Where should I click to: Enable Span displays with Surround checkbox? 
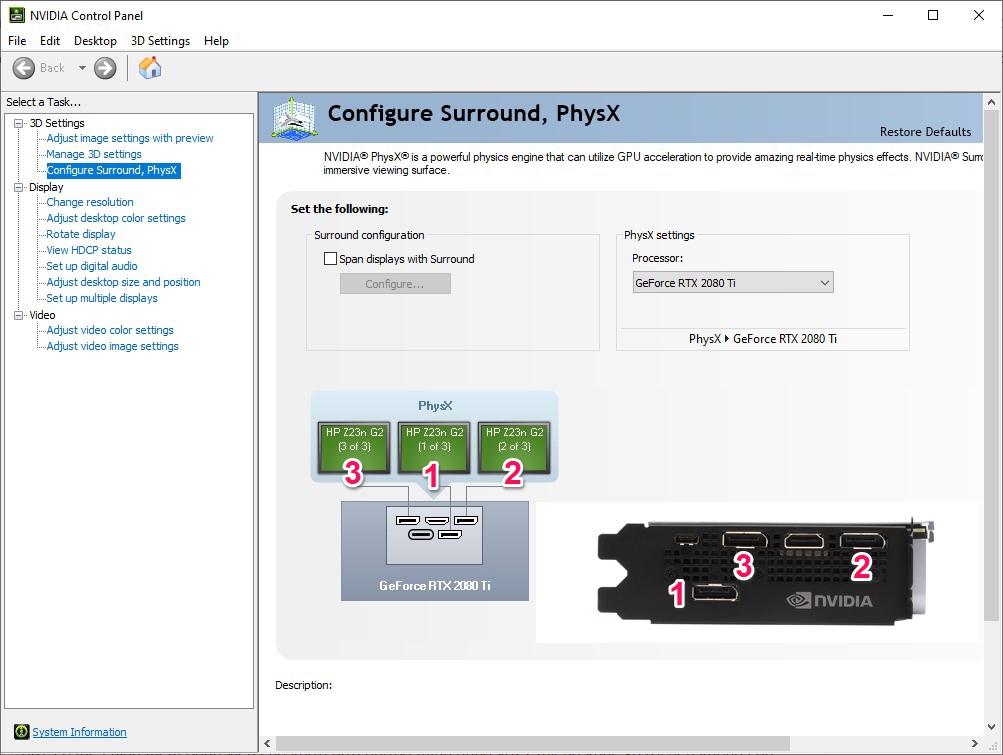(330, 258)
